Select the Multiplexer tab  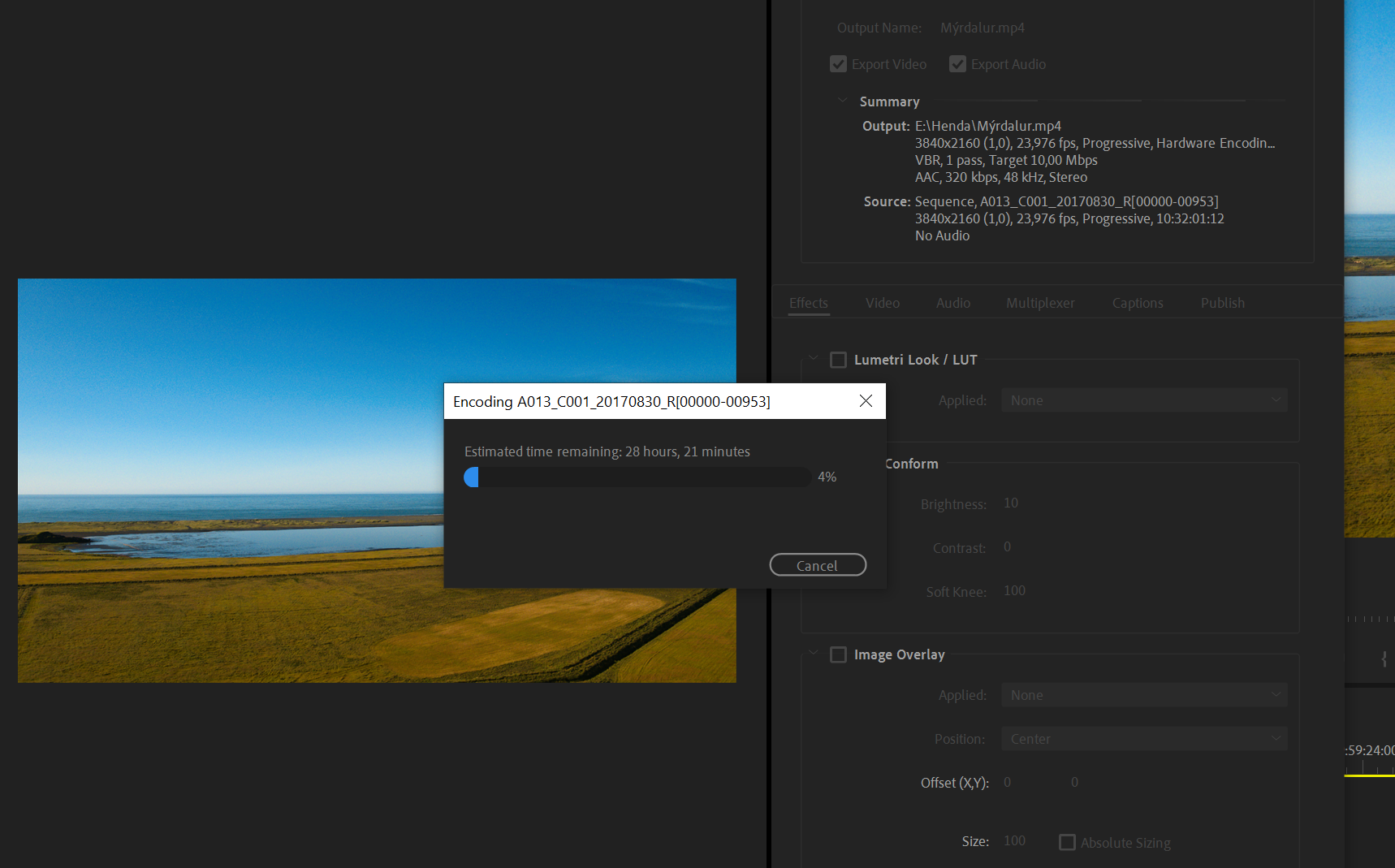1040,303
